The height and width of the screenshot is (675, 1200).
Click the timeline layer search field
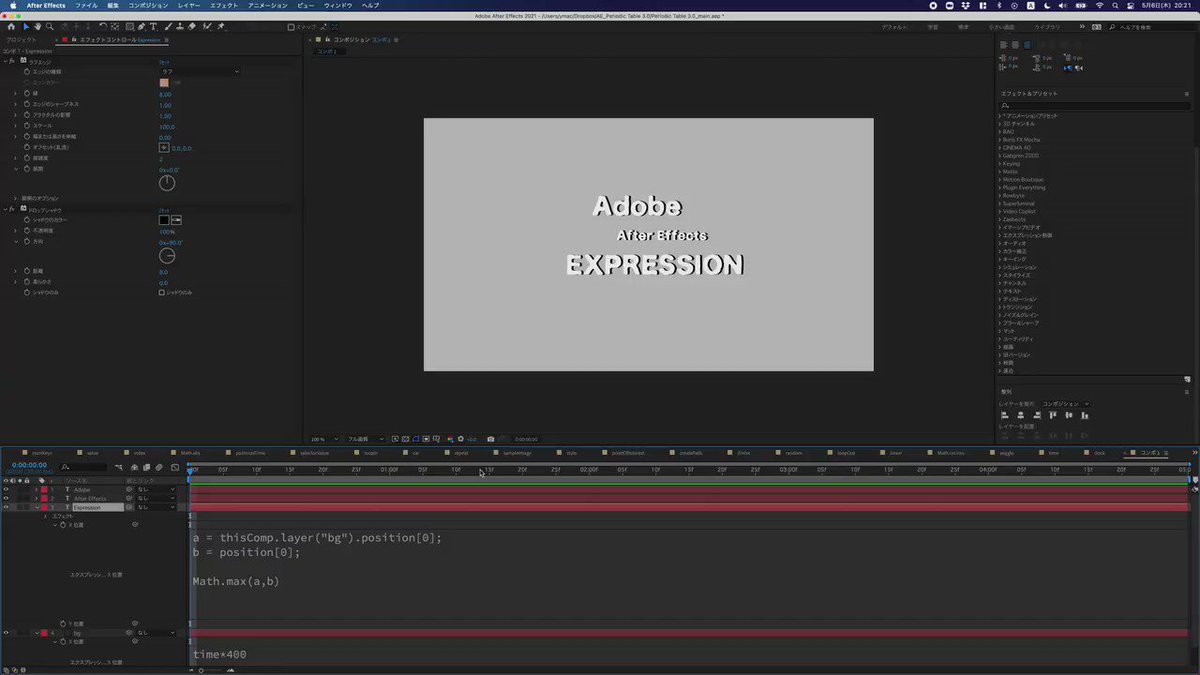click(x=82, y=467)
